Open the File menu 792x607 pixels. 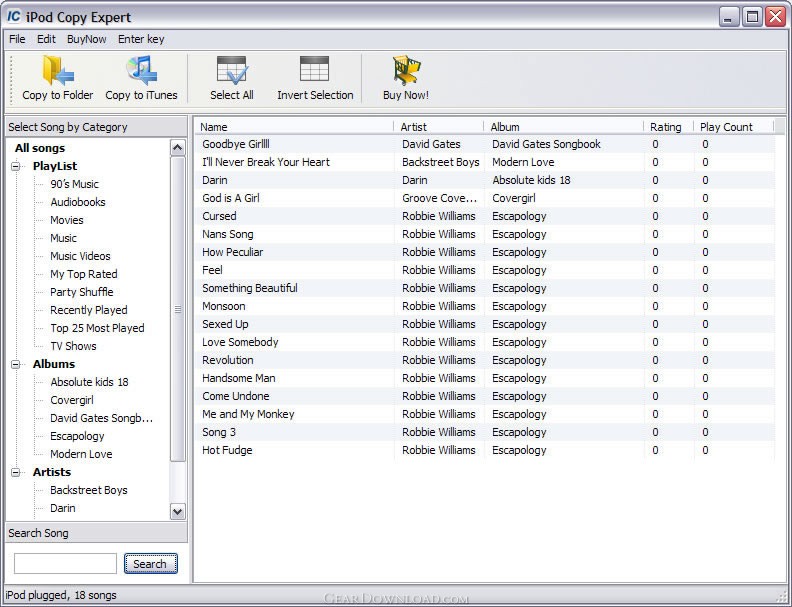click(17, 39)
